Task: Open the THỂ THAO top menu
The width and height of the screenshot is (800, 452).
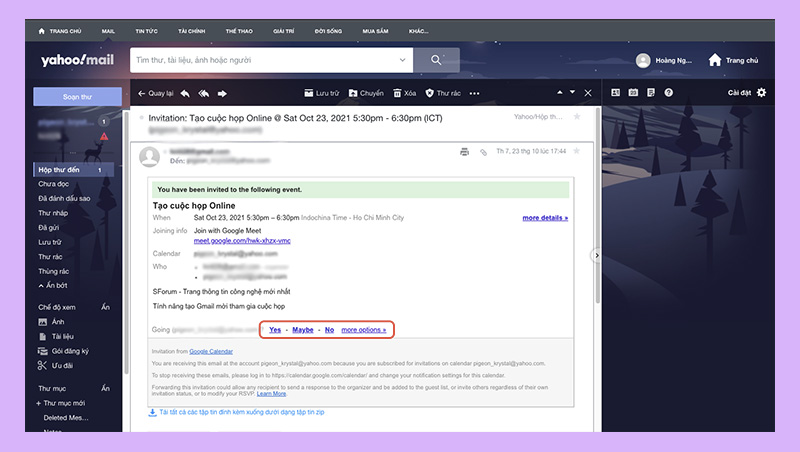Action: 239,31
